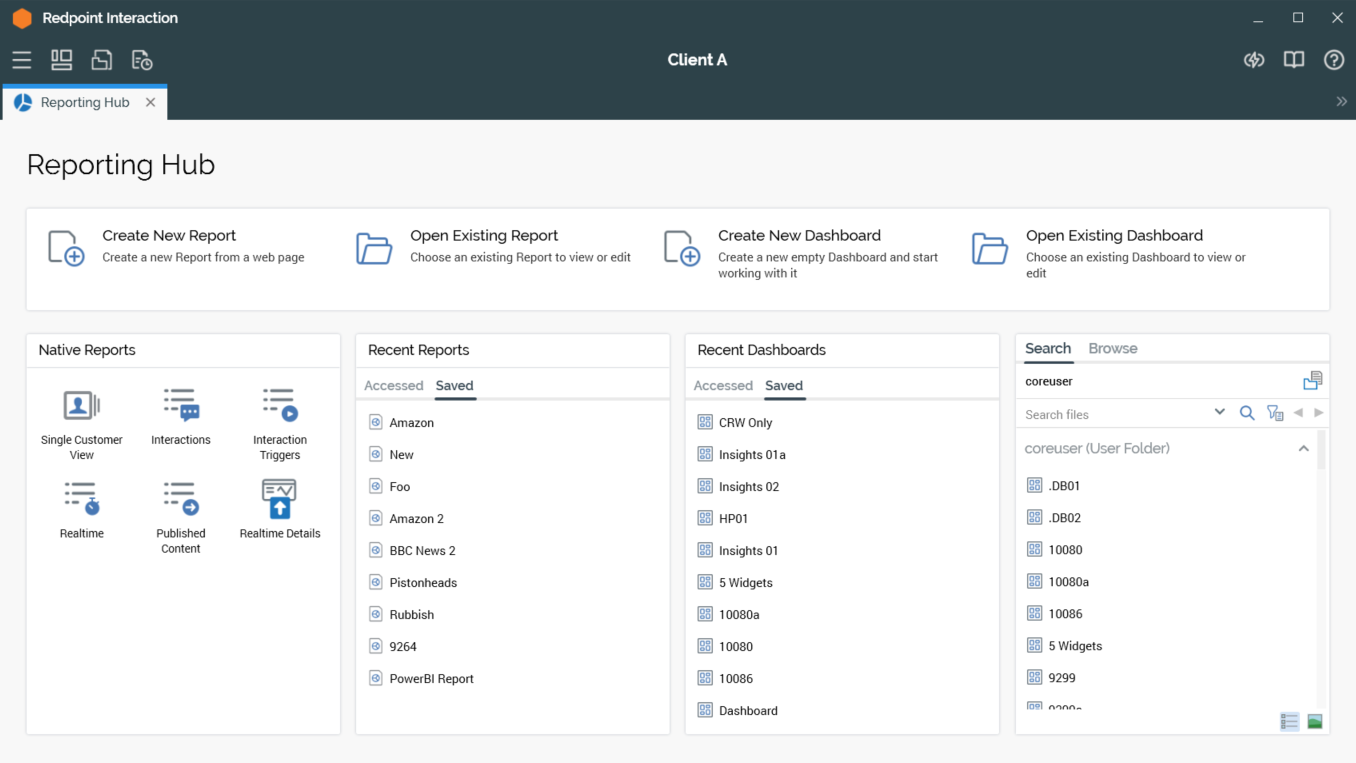The height and width of the screenshot is (763, 1356).
Task: Collapse the coreuser User Folder section
Action: [1303, 449]
